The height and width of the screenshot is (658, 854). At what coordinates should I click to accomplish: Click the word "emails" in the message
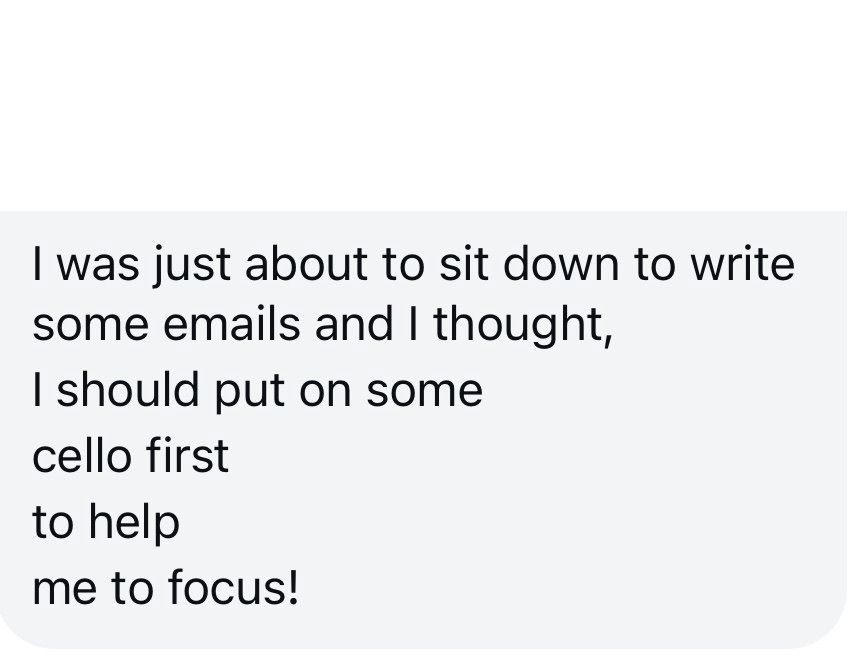231,324
